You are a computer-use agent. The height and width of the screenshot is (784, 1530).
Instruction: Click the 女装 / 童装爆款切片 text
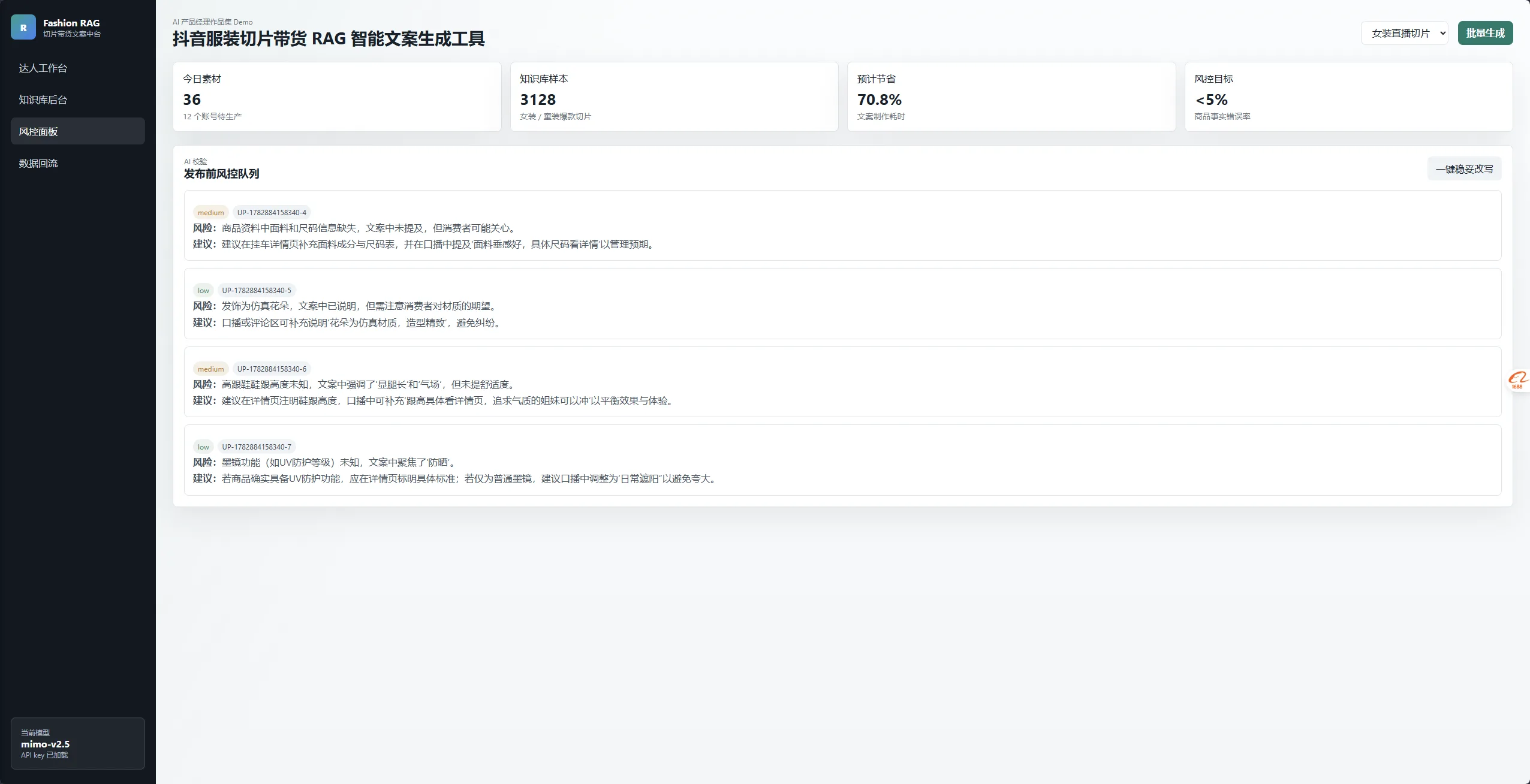pos(555,116)
